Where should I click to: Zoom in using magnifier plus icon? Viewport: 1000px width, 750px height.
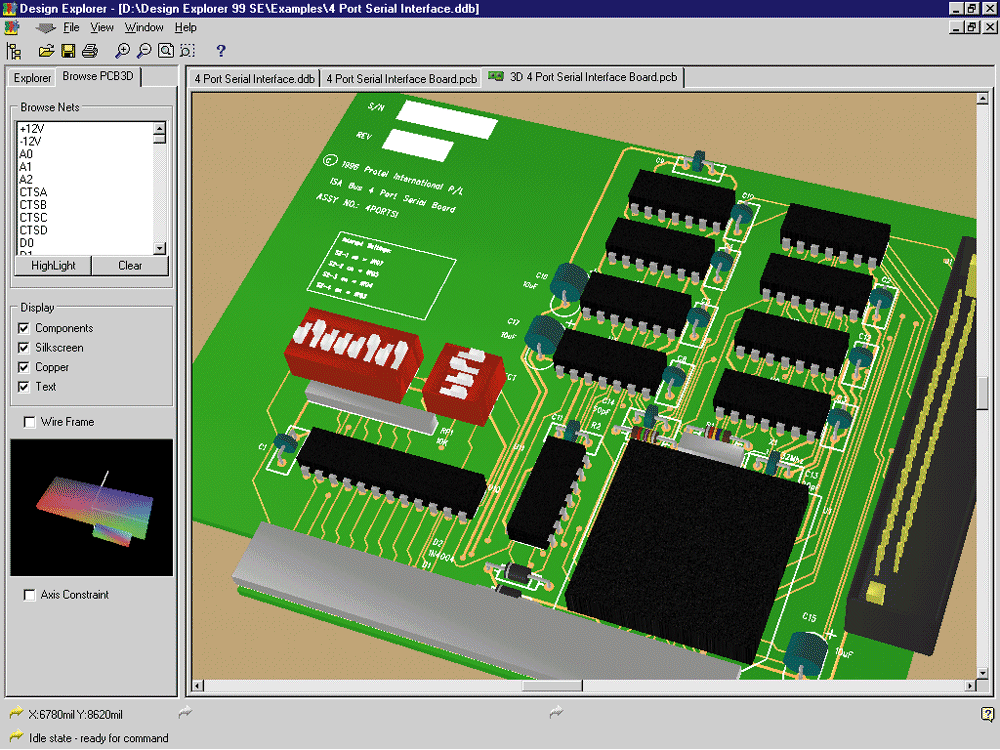point(122,51)
